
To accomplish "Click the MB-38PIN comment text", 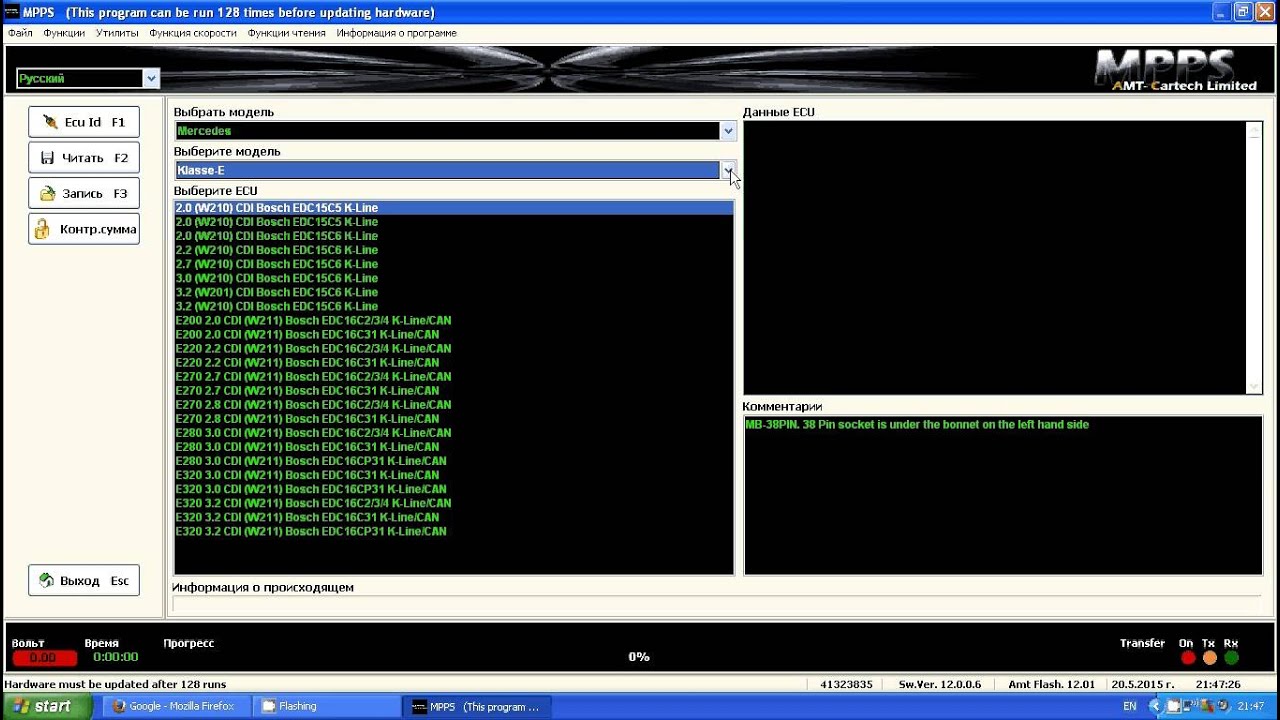I will click(917, 425).
